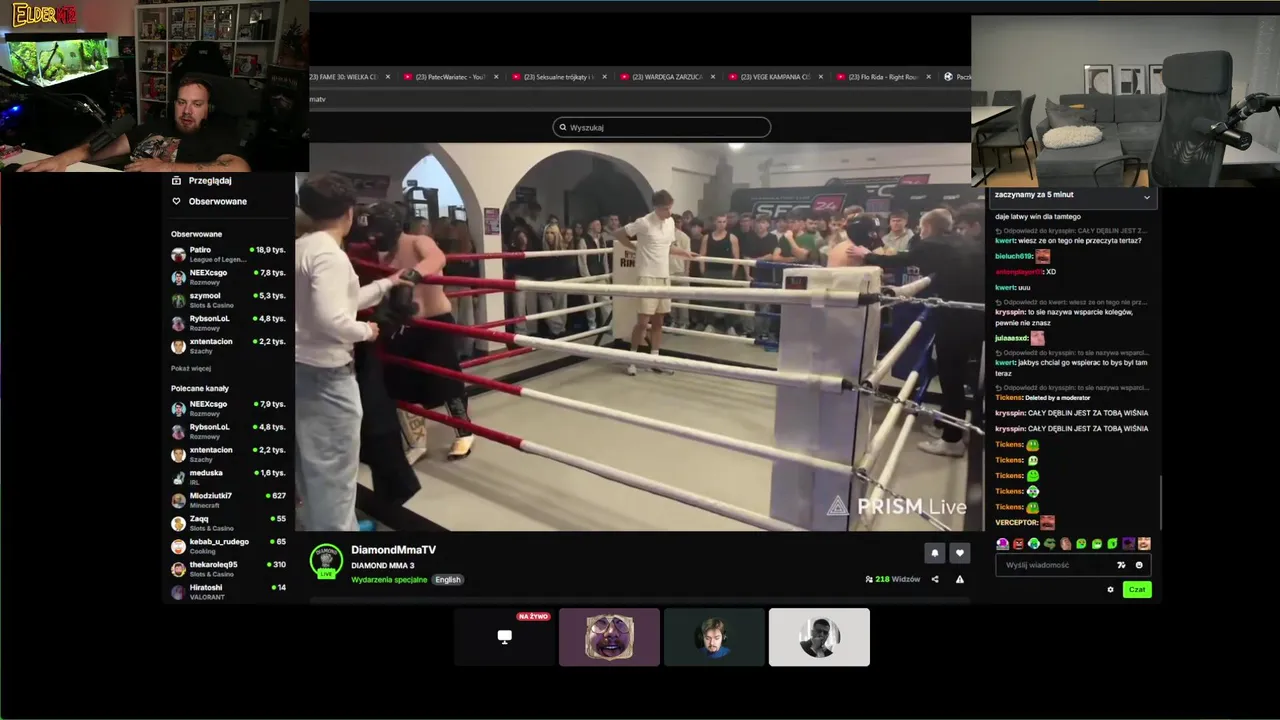Open thekaroleq95 channel row
Viewport: 1280px width, 720px height.
(228, 569)
